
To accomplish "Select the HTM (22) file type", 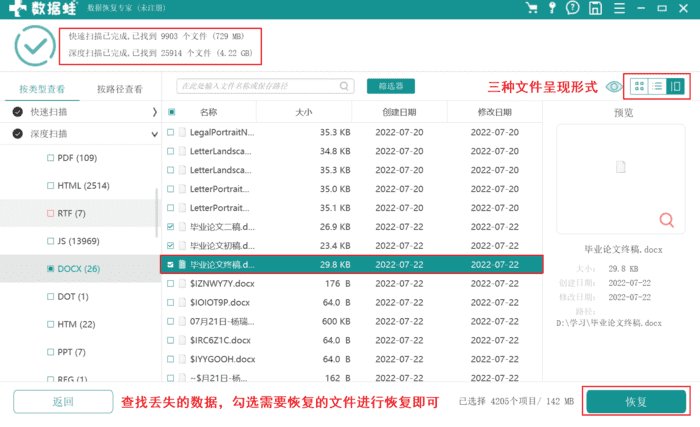I will point(76,324).
